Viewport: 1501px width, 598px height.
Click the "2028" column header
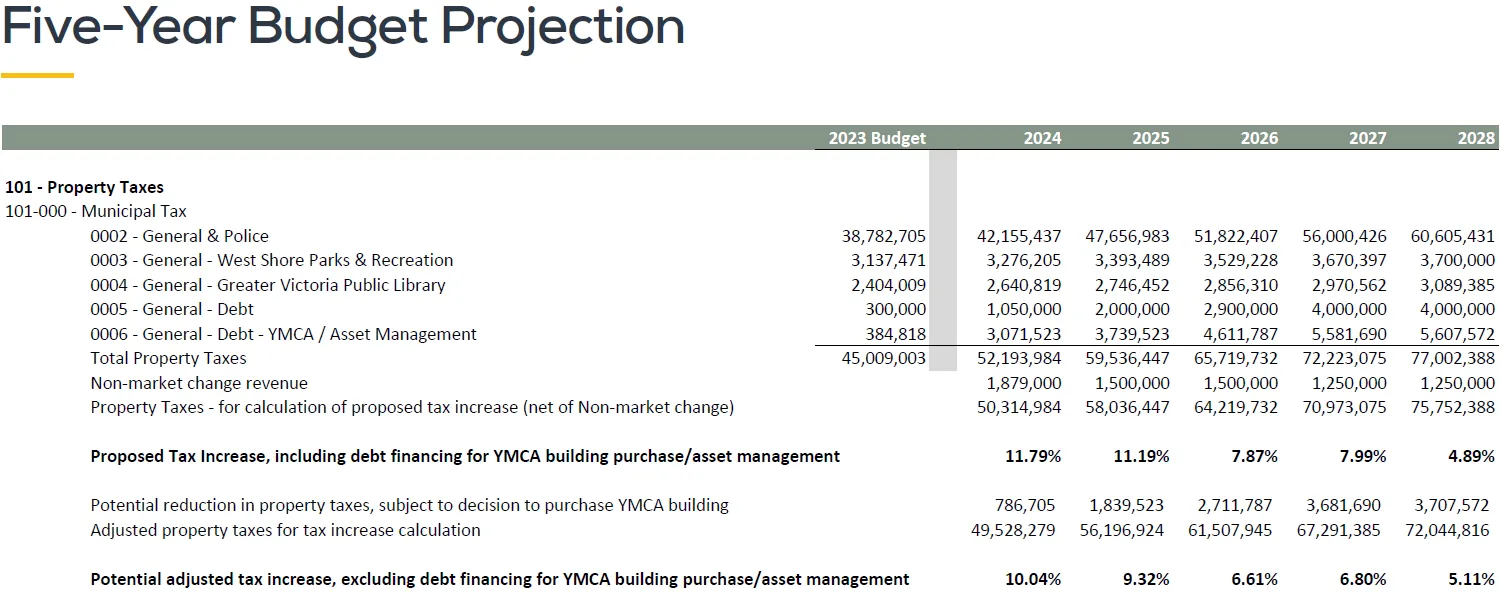pos(1476,138)
